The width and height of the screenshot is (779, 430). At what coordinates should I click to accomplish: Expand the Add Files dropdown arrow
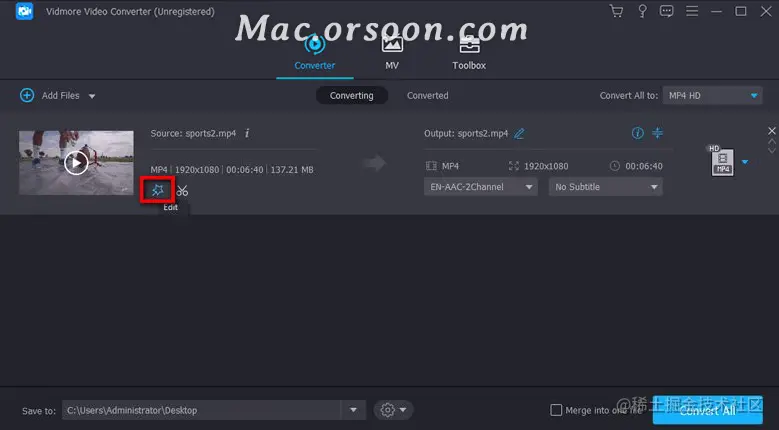(x=92, y=96)
